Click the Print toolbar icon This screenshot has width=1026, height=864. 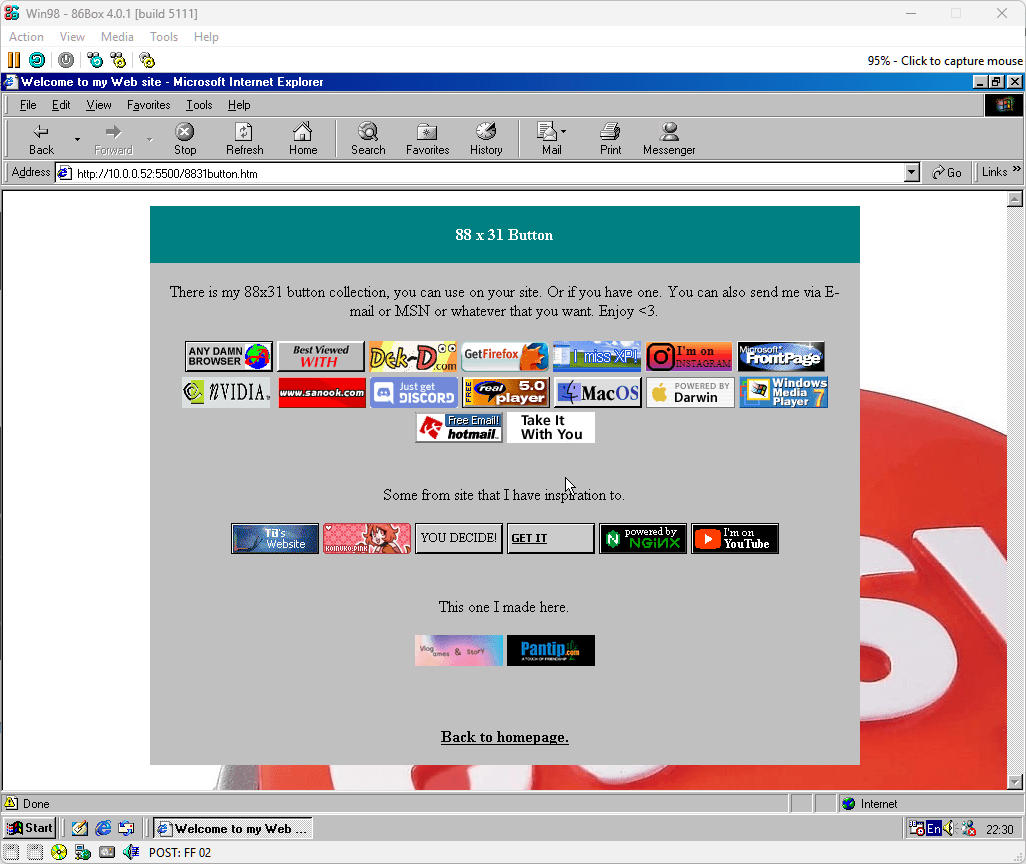click(x=610, y=138)
